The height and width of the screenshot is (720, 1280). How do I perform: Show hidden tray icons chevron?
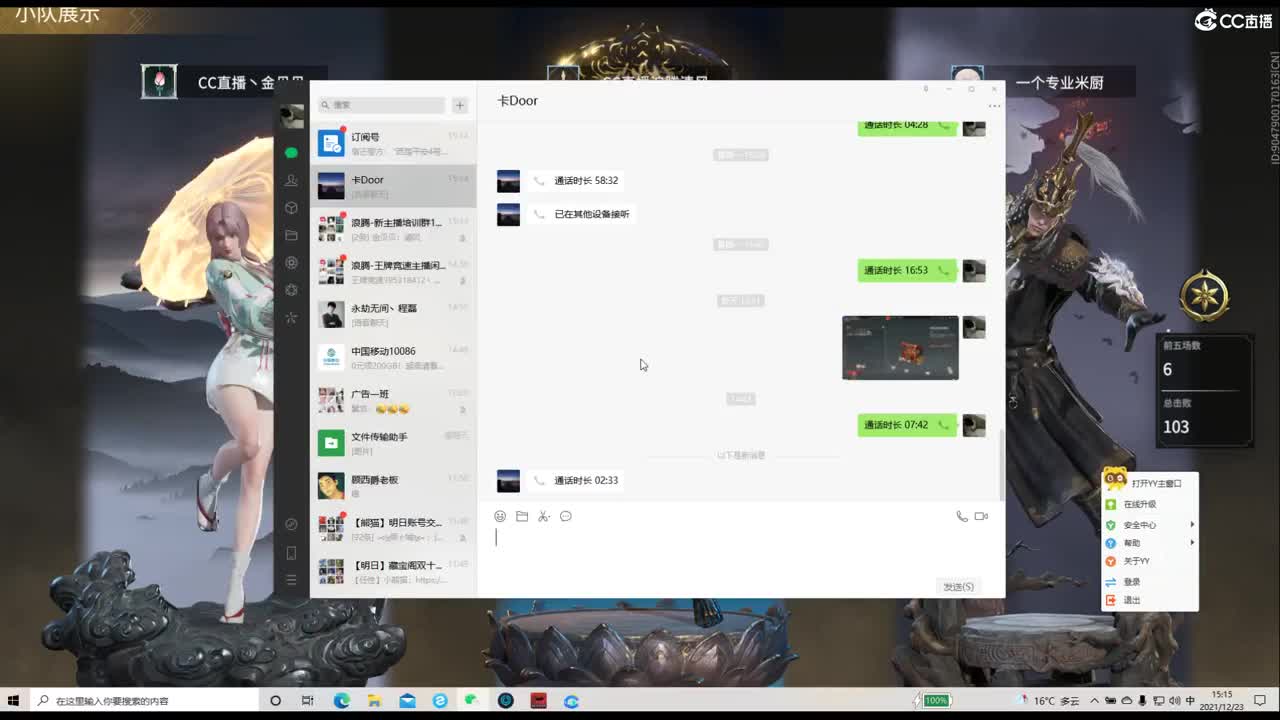click(1095, 701)
